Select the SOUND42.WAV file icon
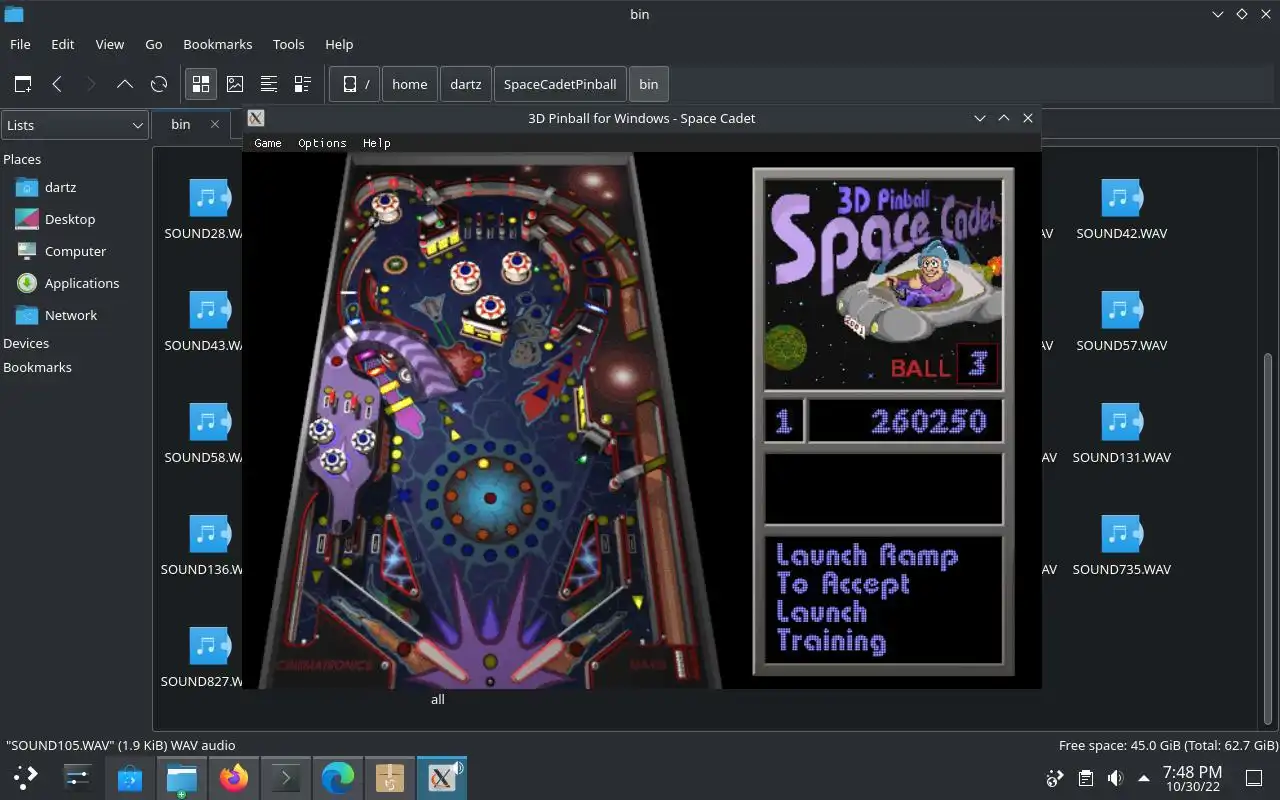This screenshot has width=1280, height=800. tap(1121, 198)
